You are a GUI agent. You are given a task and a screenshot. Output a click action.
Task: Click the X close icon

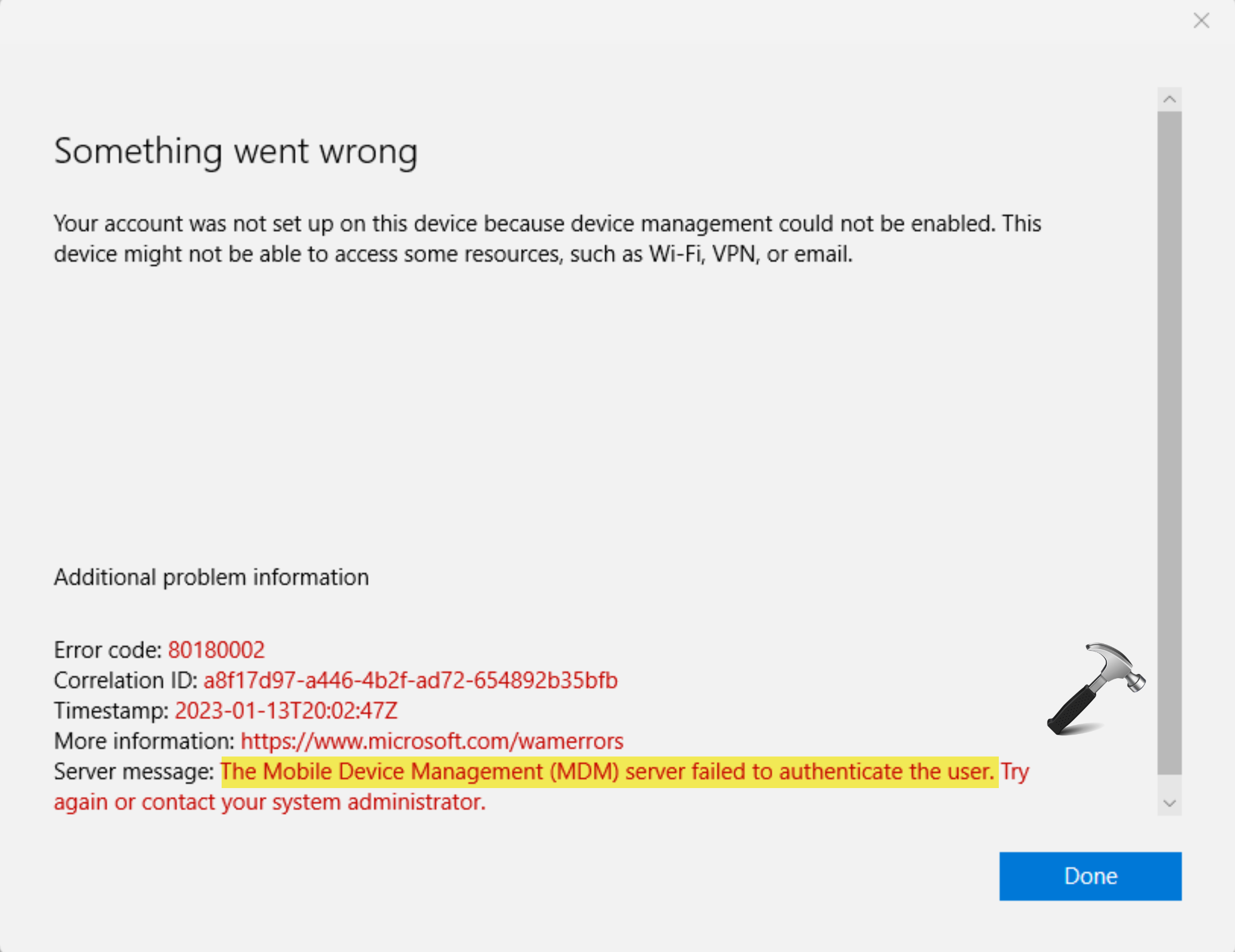[x=1201, y=21]
